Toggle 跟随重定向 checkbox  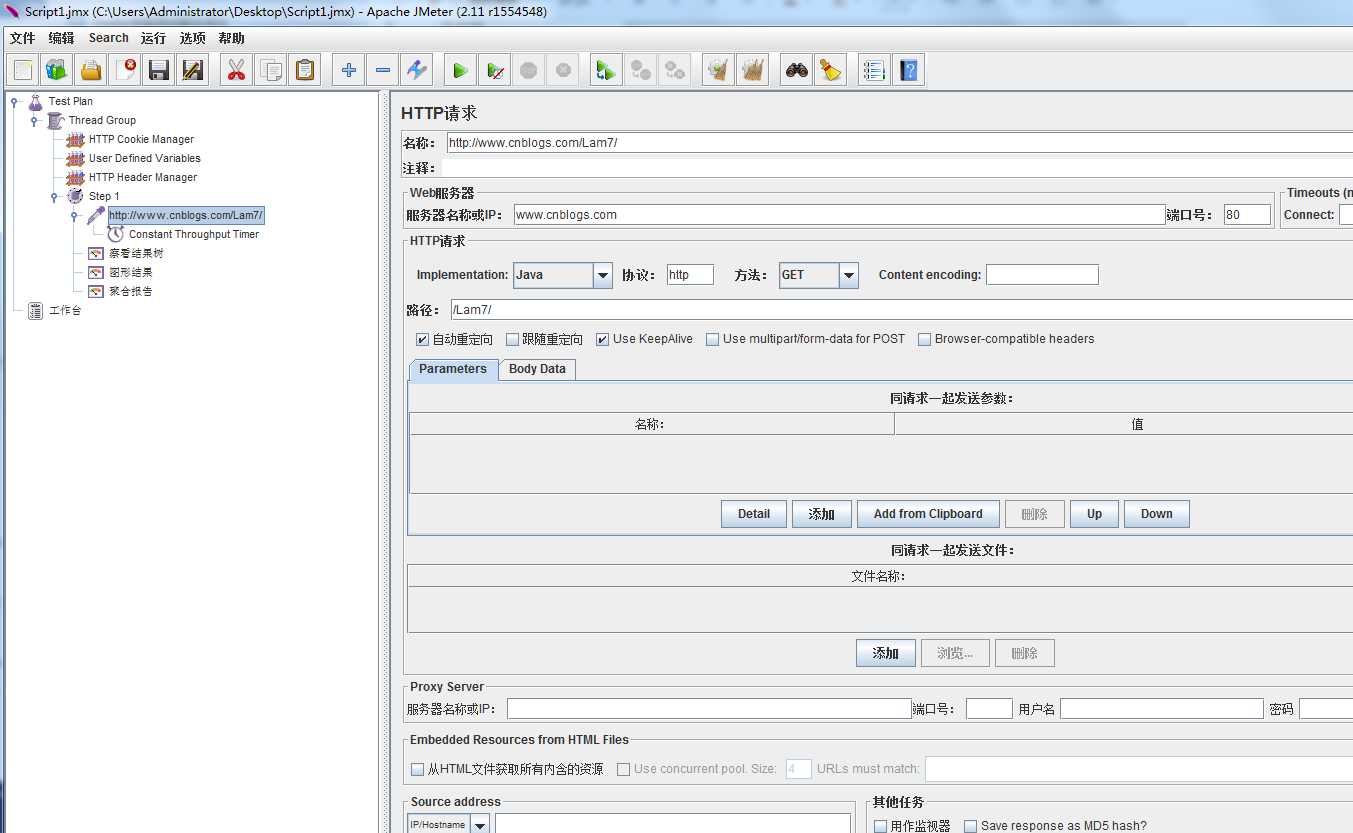click(512, 339)
